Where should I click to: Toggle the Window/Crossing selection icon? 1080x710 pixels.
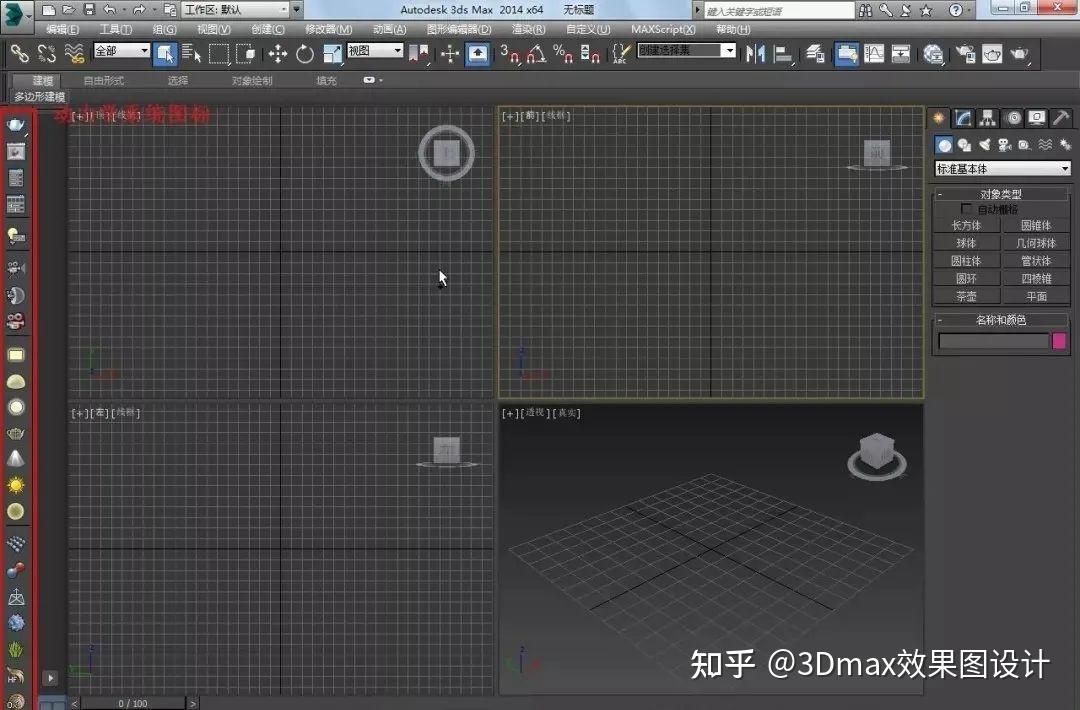(245, 53)
